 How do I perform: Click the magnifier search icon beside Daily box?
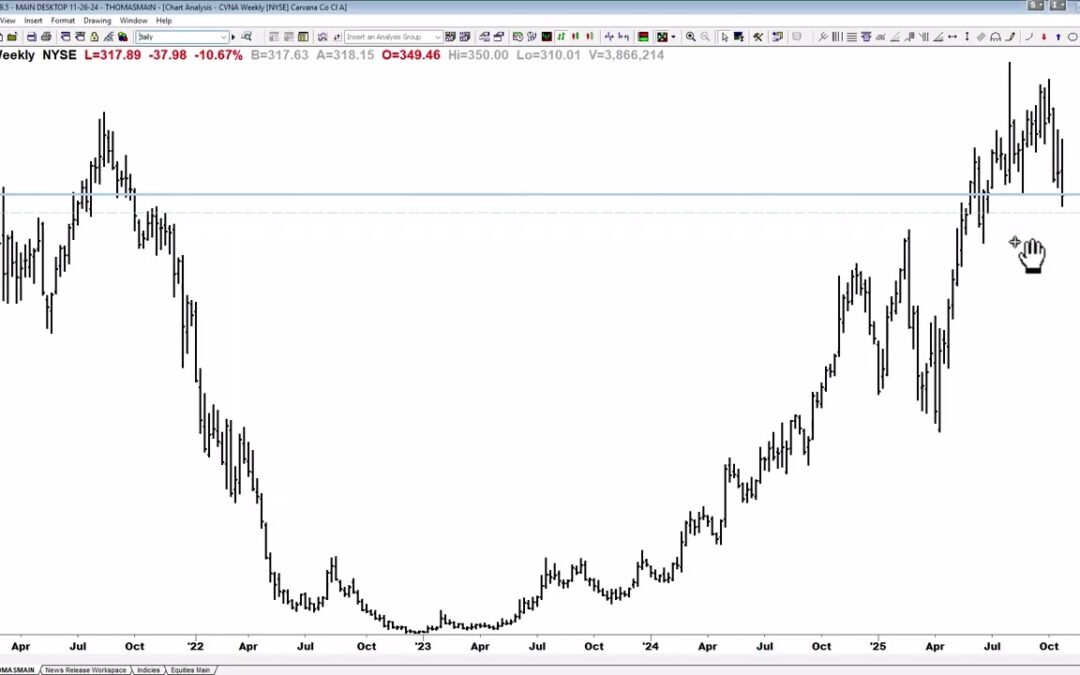pos(247,37)
